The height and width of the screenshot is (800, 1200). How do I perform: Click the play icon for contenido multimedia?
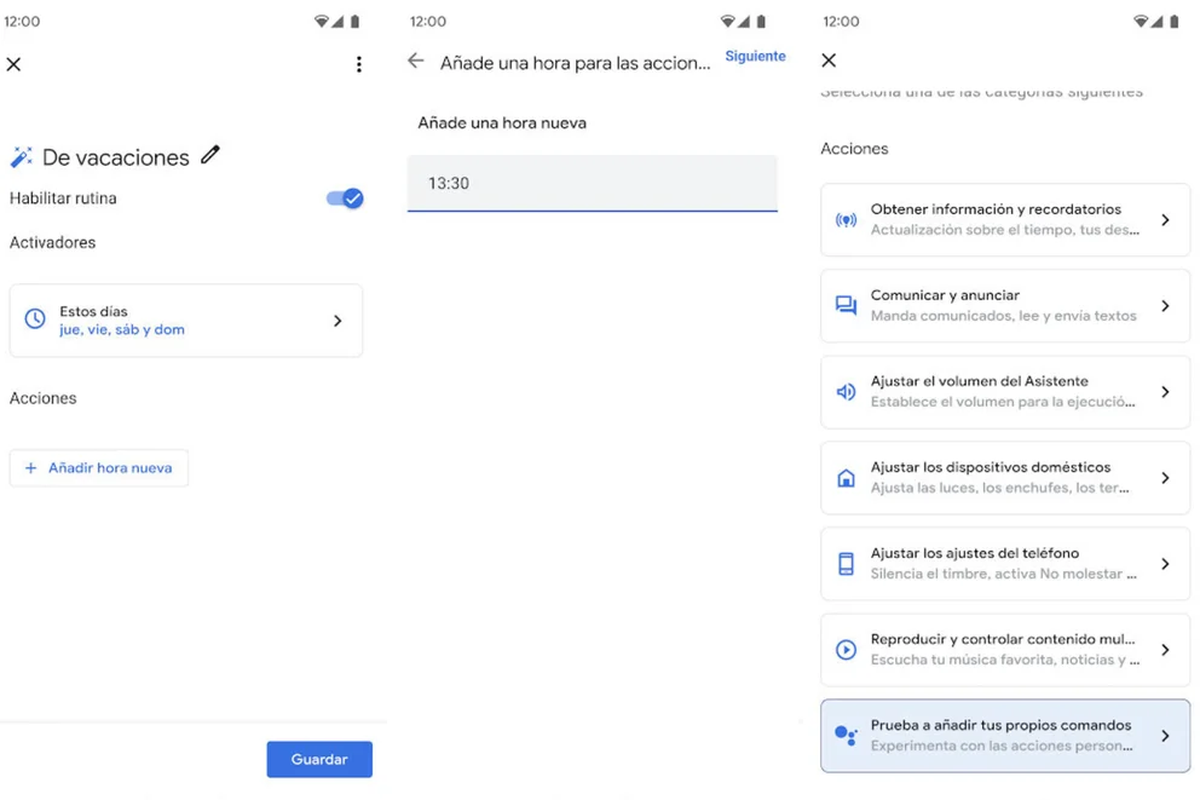[x=846, y=650]
